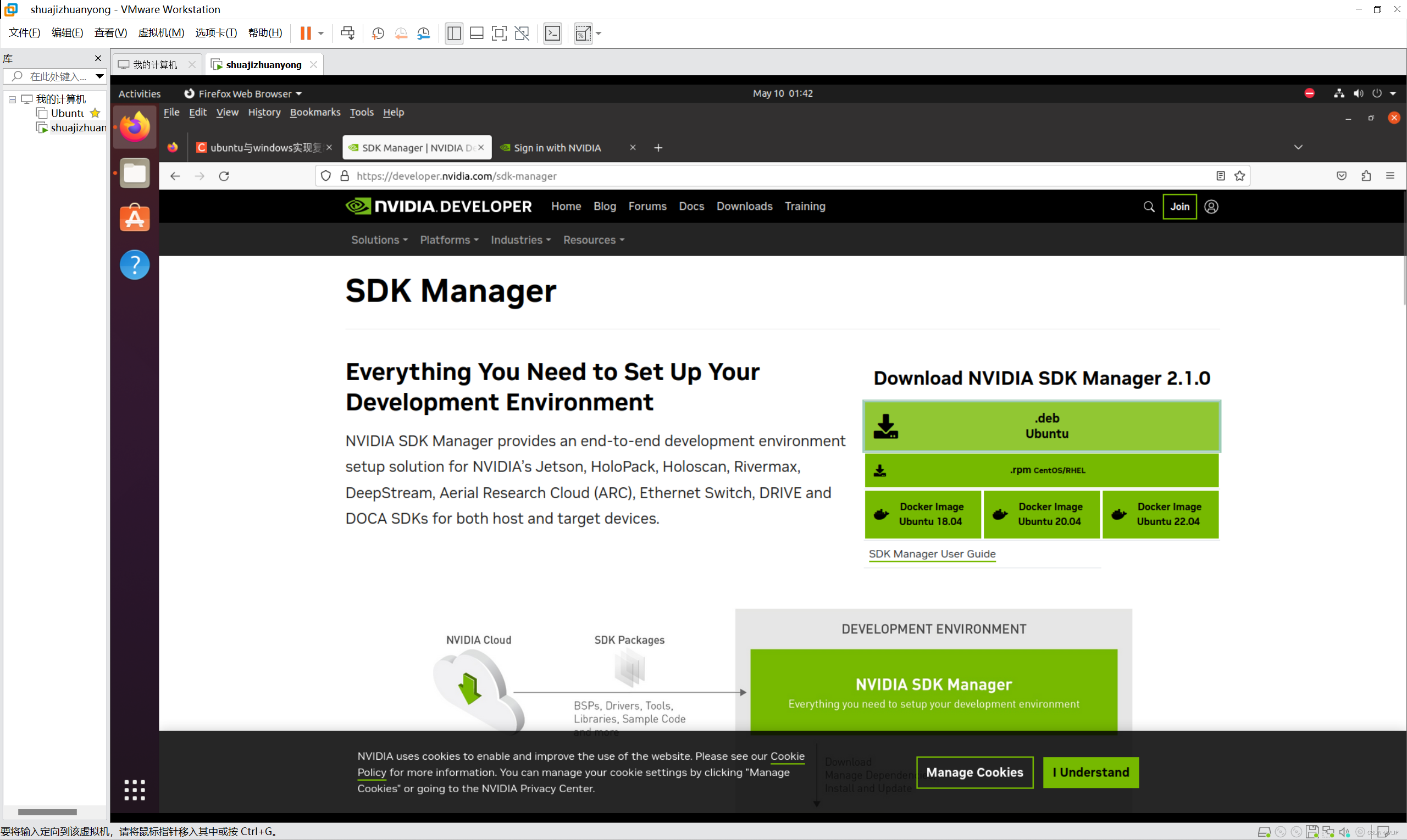Toggle Firefox reader view icon

coord(1220,176)
